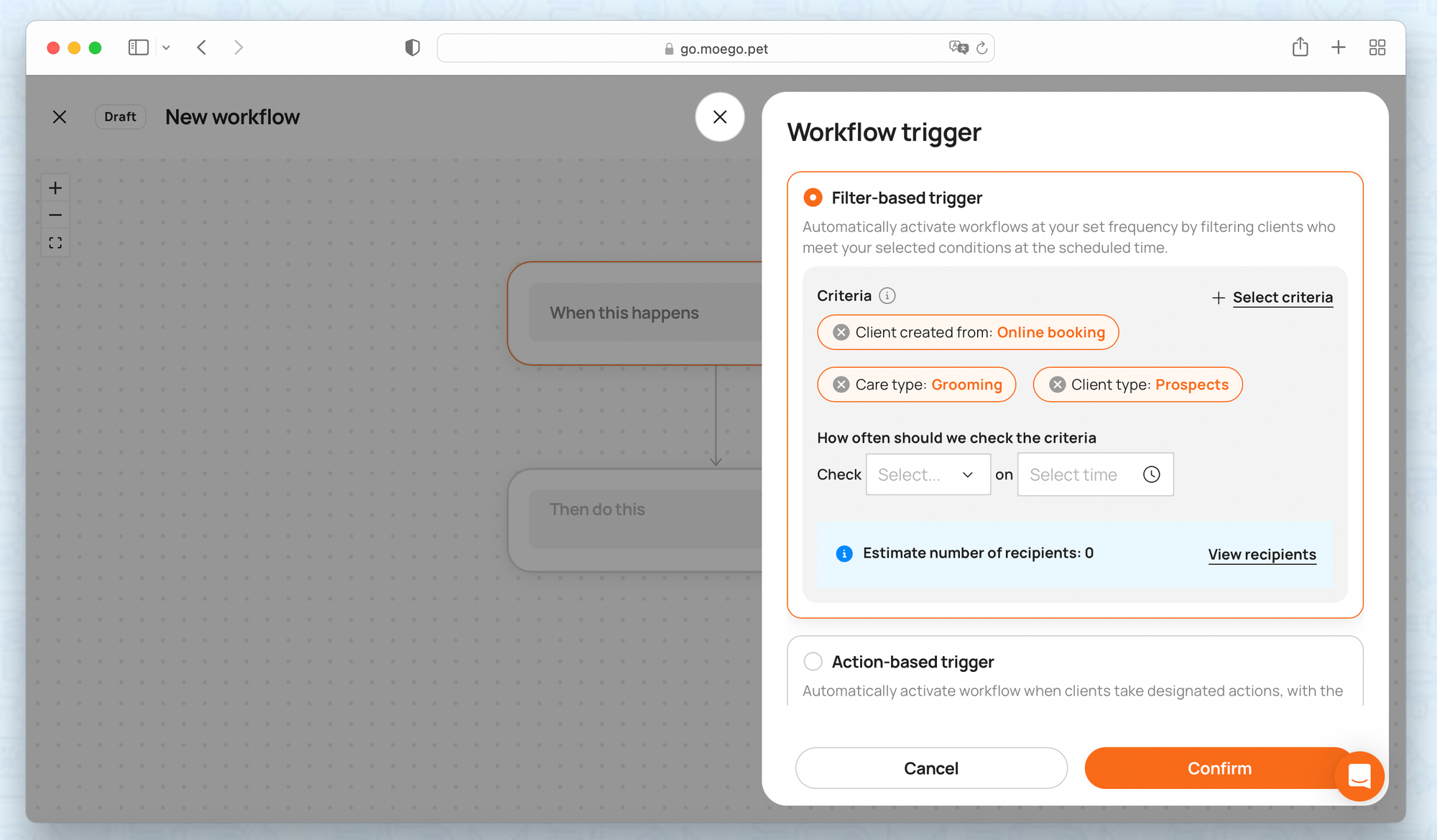The image size is (1437, 840).
Task: Select the Filter-based trigger radio button
Action: pos(813,198)
